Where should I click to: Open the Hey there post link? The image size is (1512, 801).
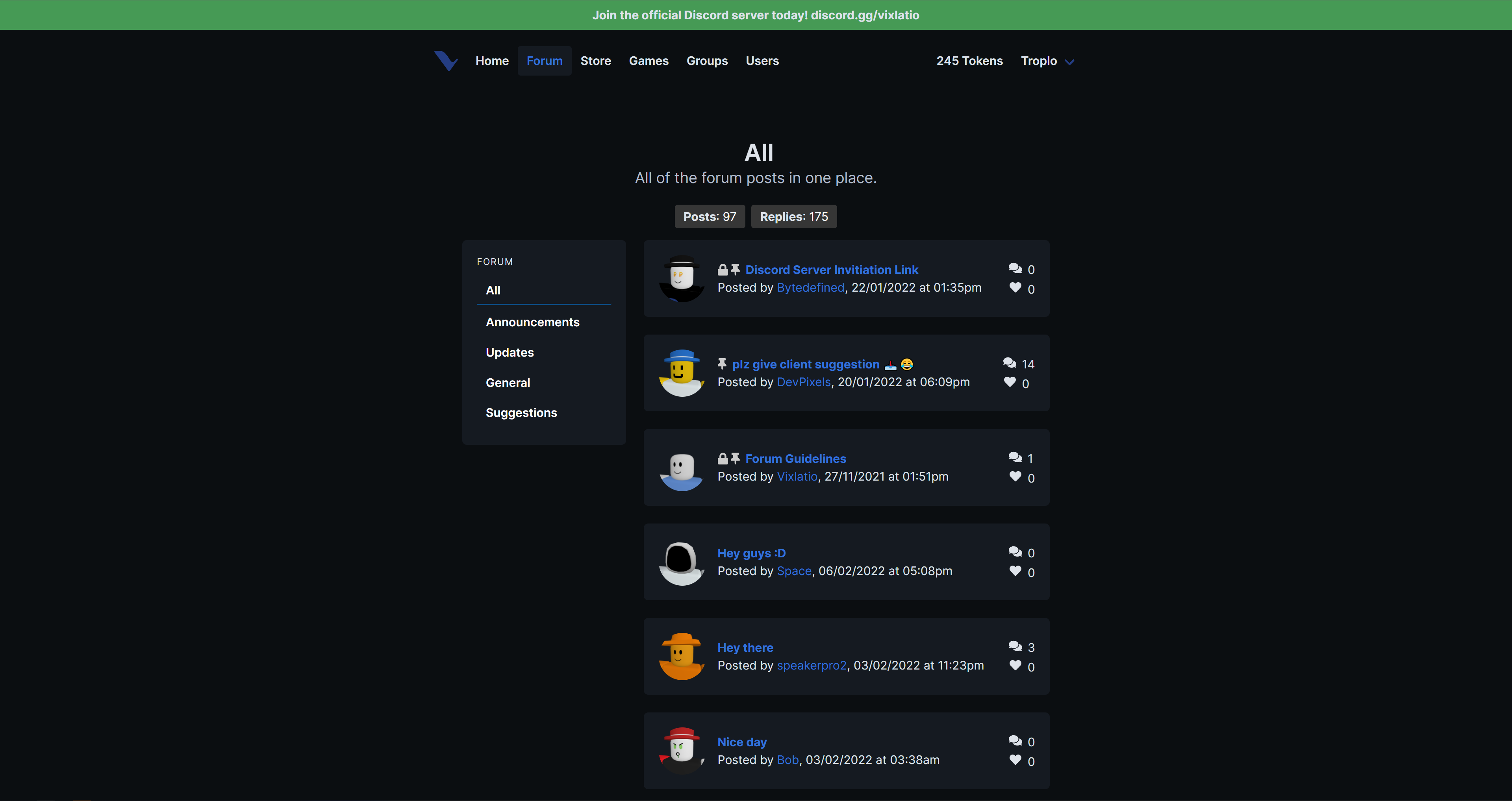[x=745, y=647]
